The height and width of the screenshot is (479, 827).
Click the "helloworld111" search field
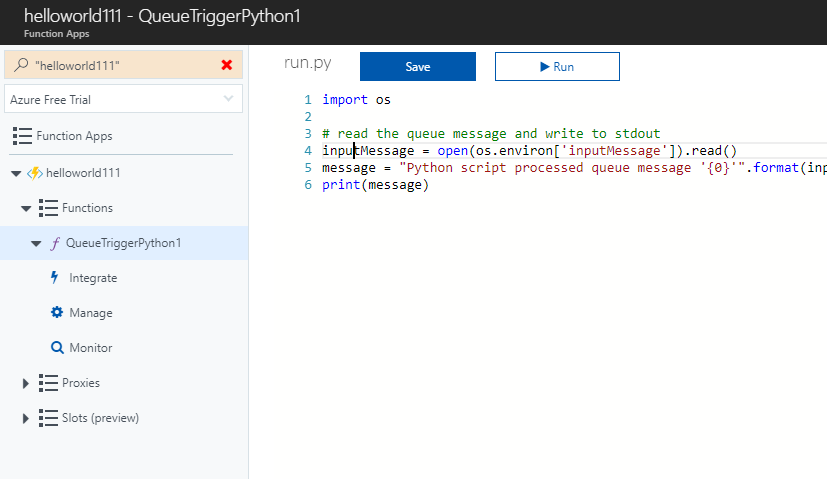tap(123, 65)
